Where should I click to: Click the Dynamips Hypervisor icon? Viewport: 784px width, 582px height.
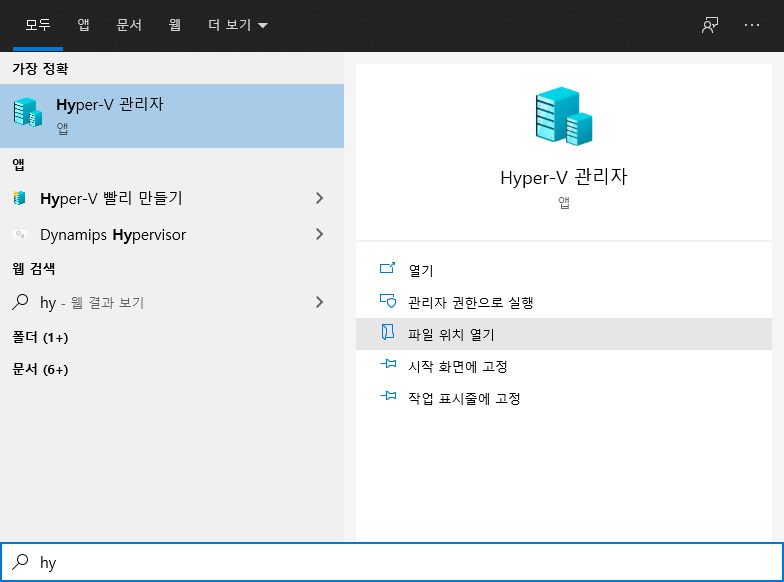click(x=20, y=234)
